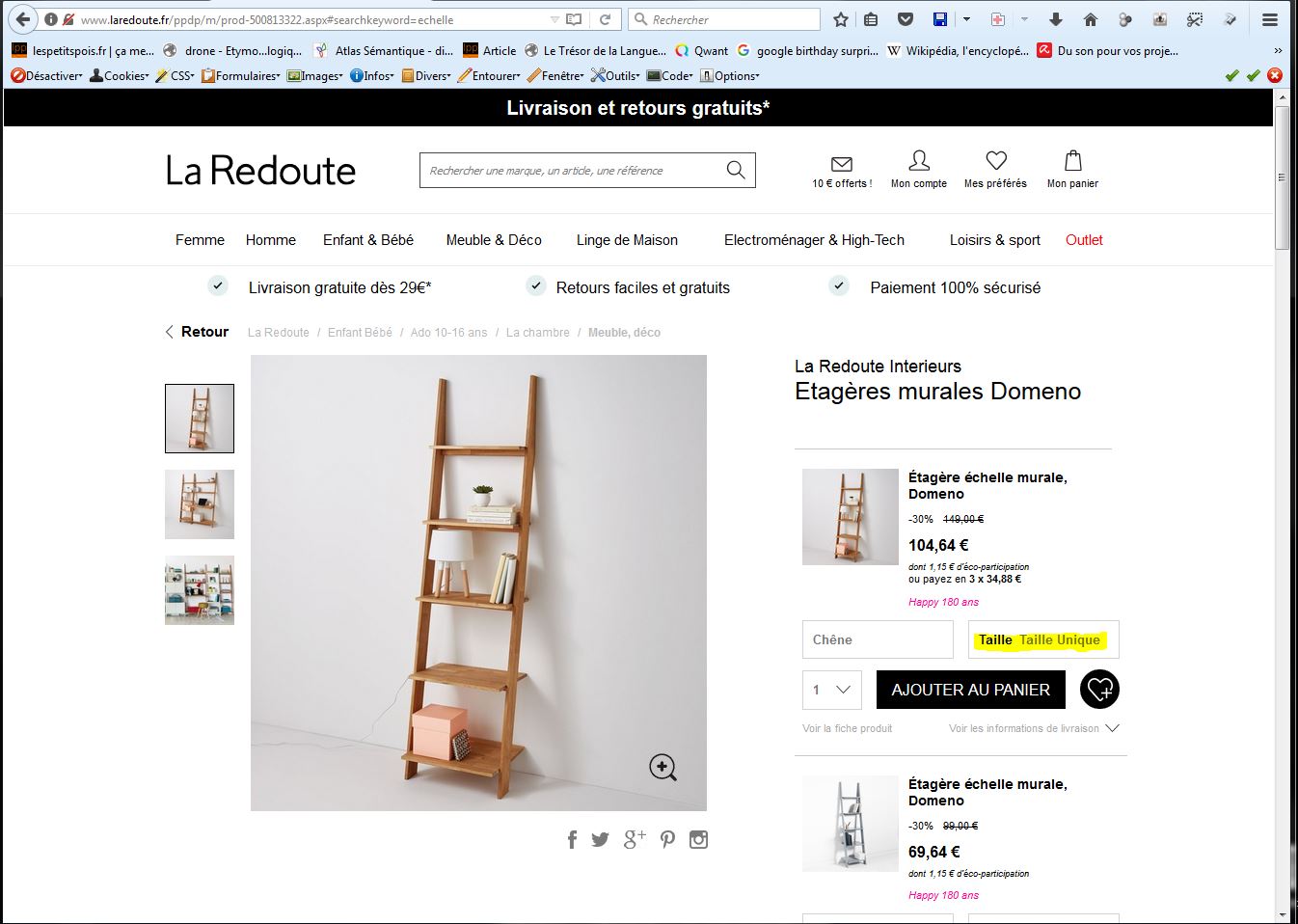Open the dropdown arrow beside the floppy disk icon
The width and height of the screenshot is (1298, 924).
[x=966, y=19]
